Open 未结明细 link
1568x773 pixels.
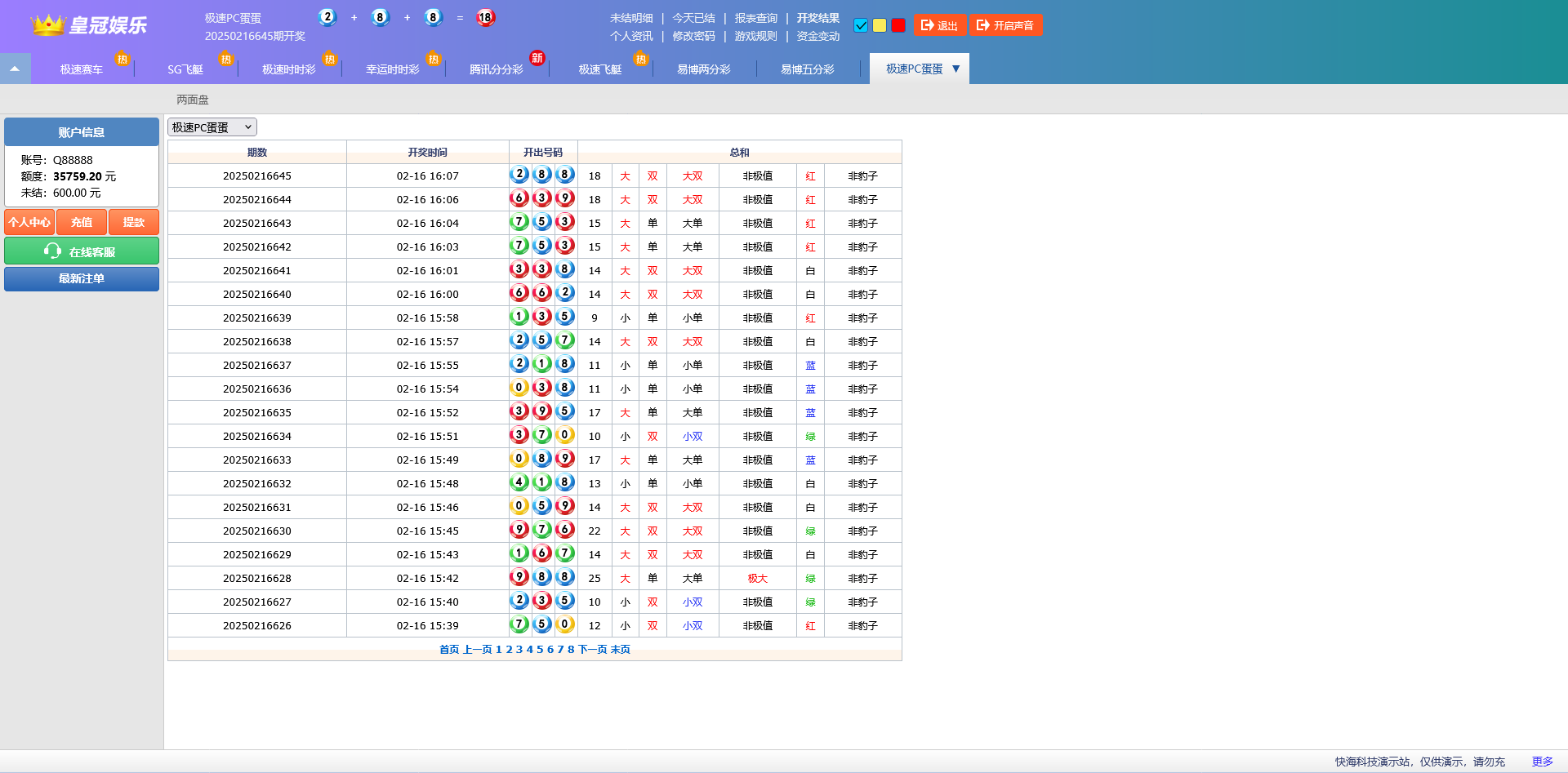[x=631, y=18]
